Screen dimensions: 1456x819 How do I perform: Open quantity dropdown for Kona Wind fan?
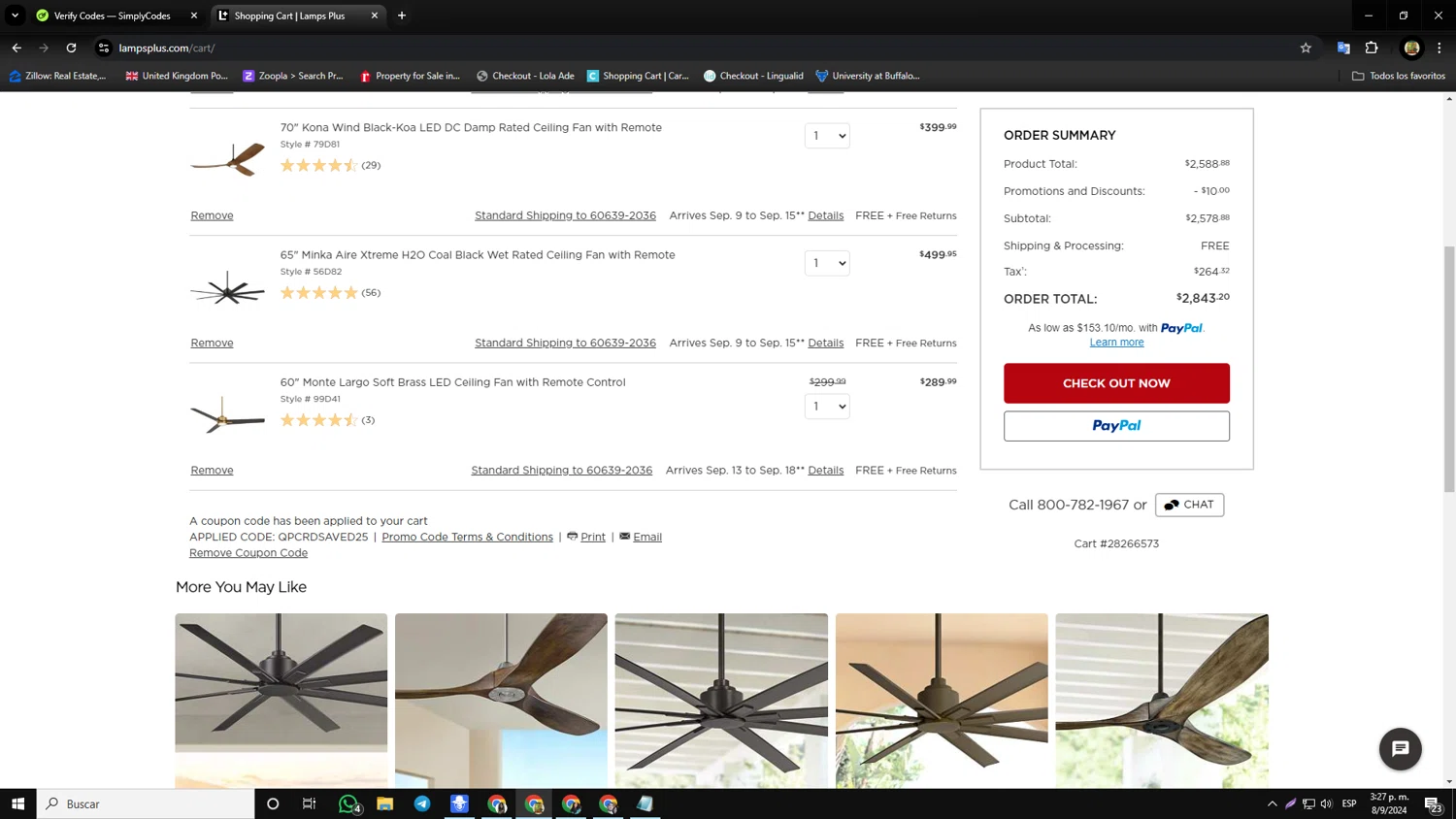click(x=827, y=136)
